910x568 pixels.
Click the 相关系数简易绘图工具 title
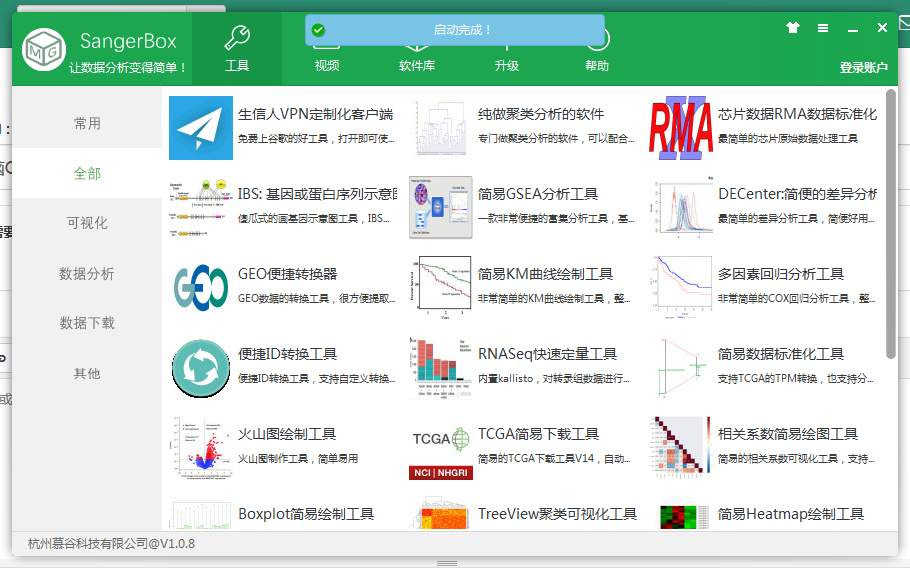point(788,434)
